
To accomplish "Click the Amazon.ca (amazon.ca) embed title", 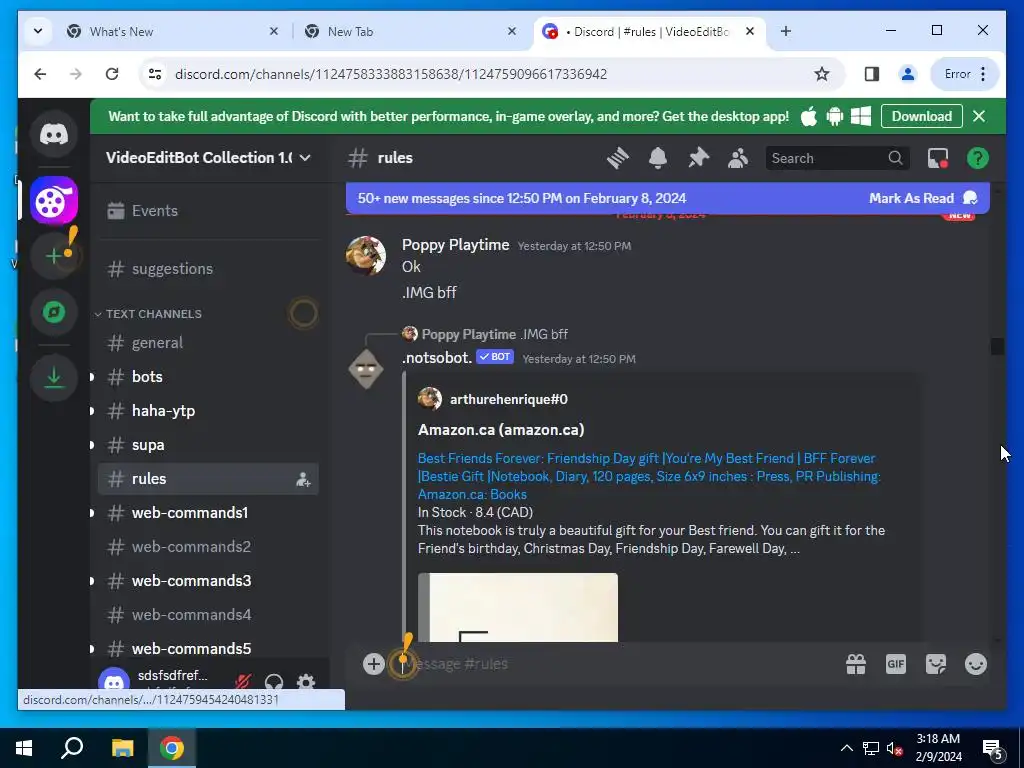I will coord(501,430).
